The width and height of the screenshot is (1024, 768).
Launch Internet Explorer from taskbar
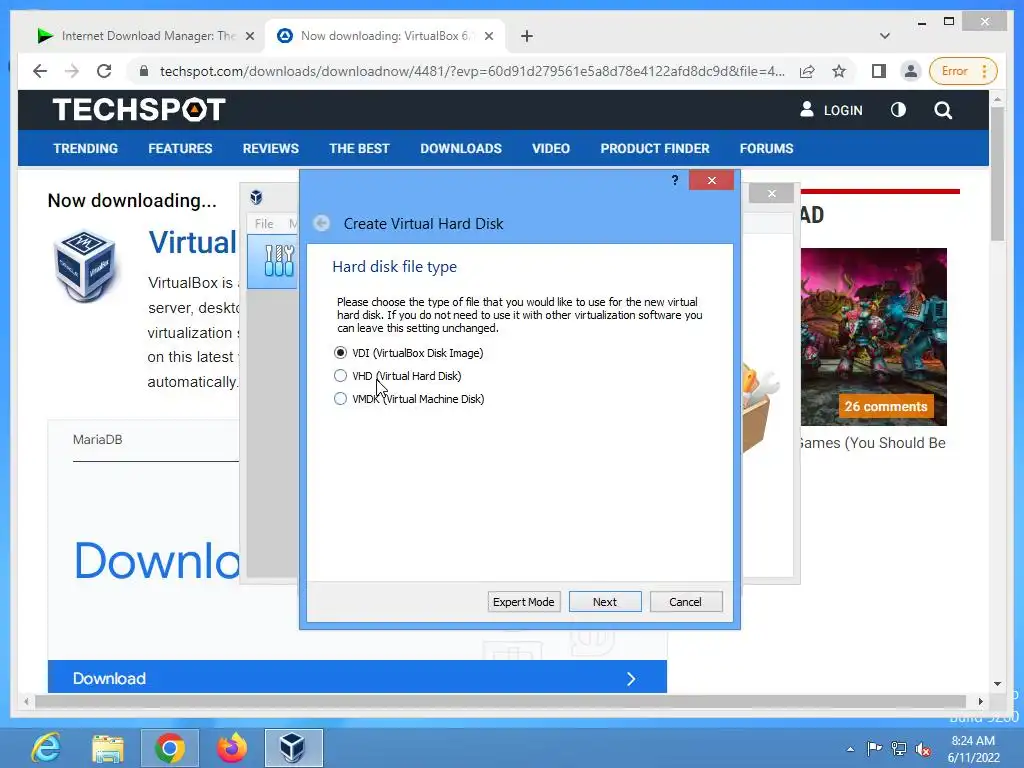[x=46, y=748]
